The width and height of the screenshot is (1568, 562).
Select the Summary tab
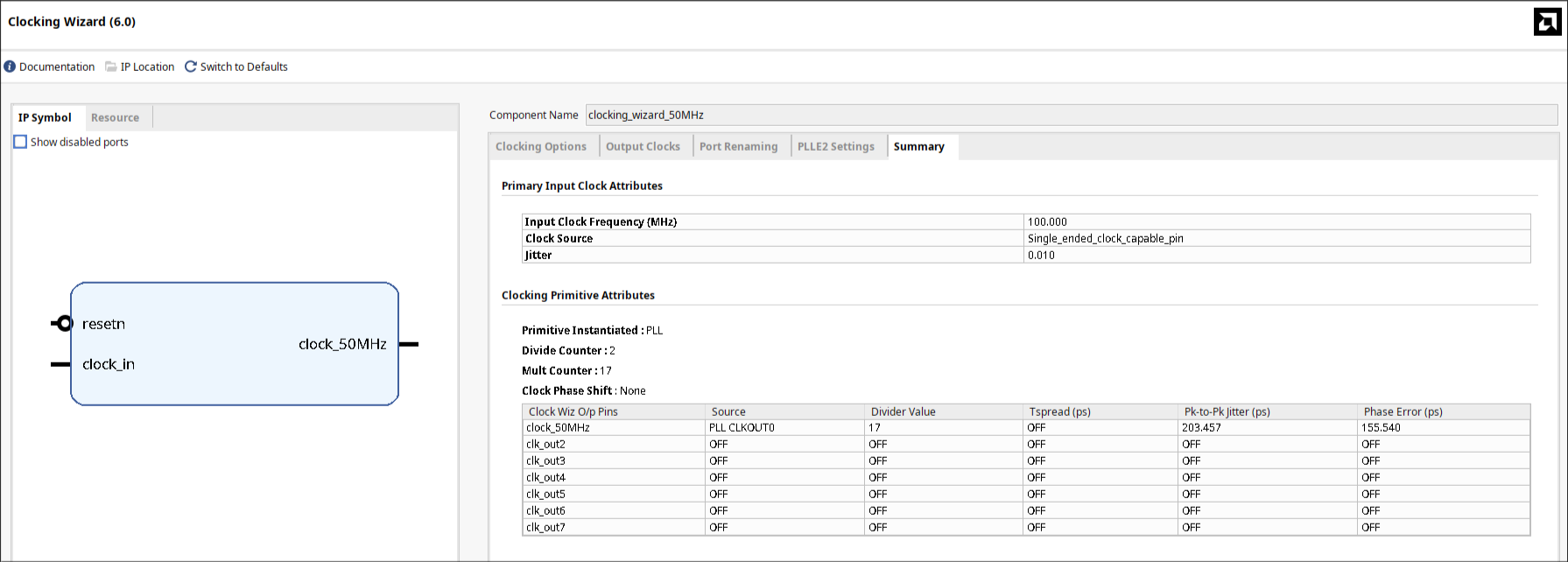coord(918,146)
